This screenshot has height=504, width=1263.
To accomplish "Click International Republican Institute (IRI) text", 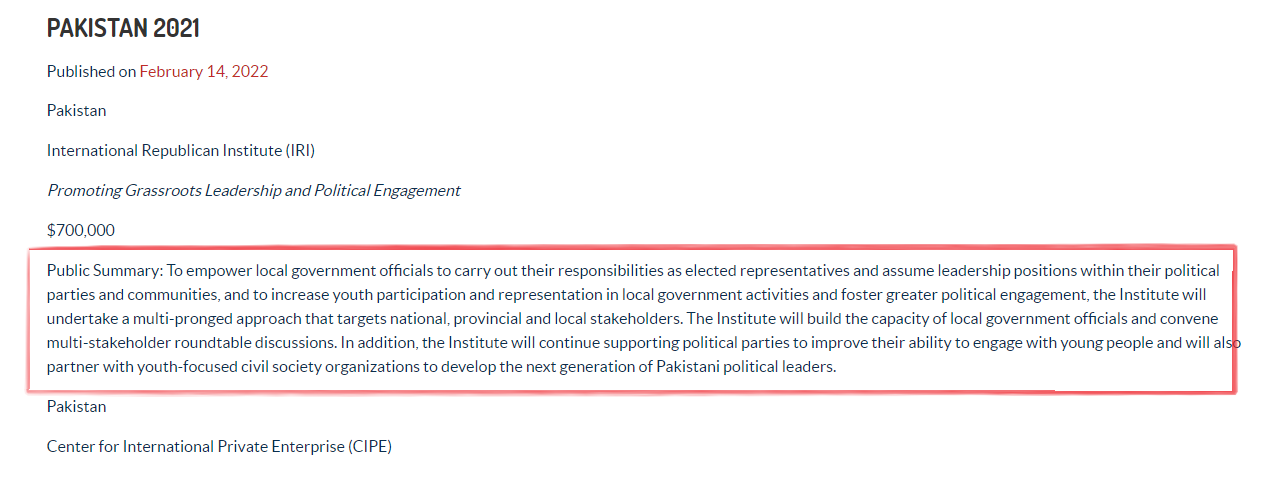I will coord(181,150).
